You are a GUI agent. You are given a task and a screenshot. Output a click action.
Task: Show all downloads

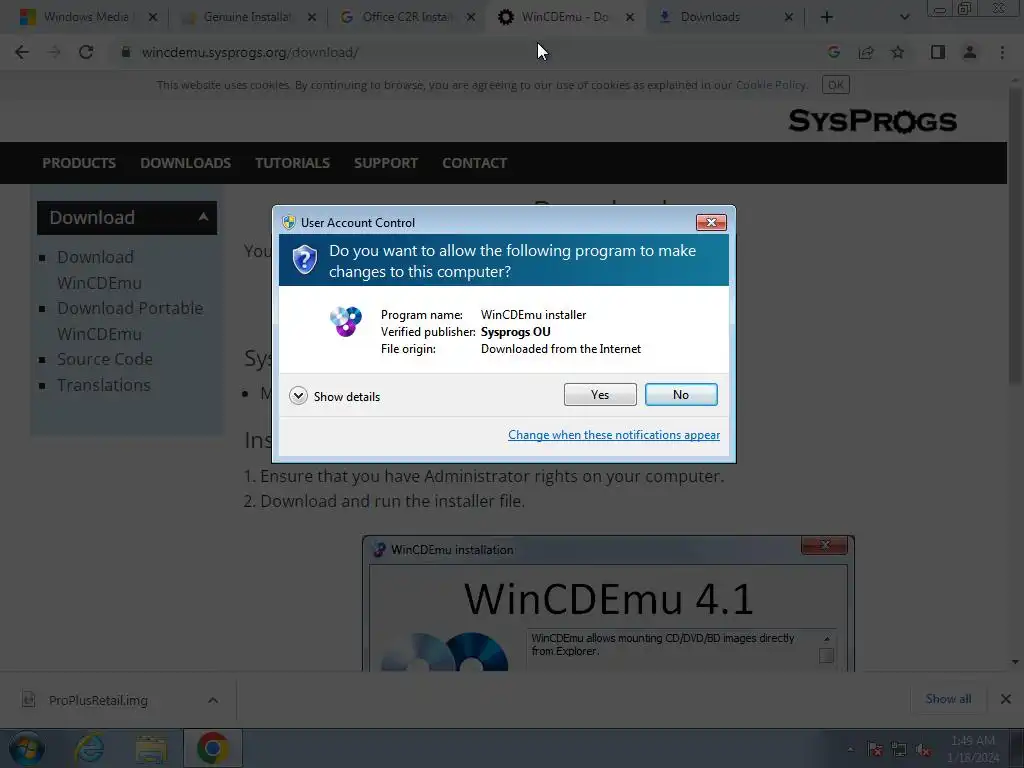948,699
